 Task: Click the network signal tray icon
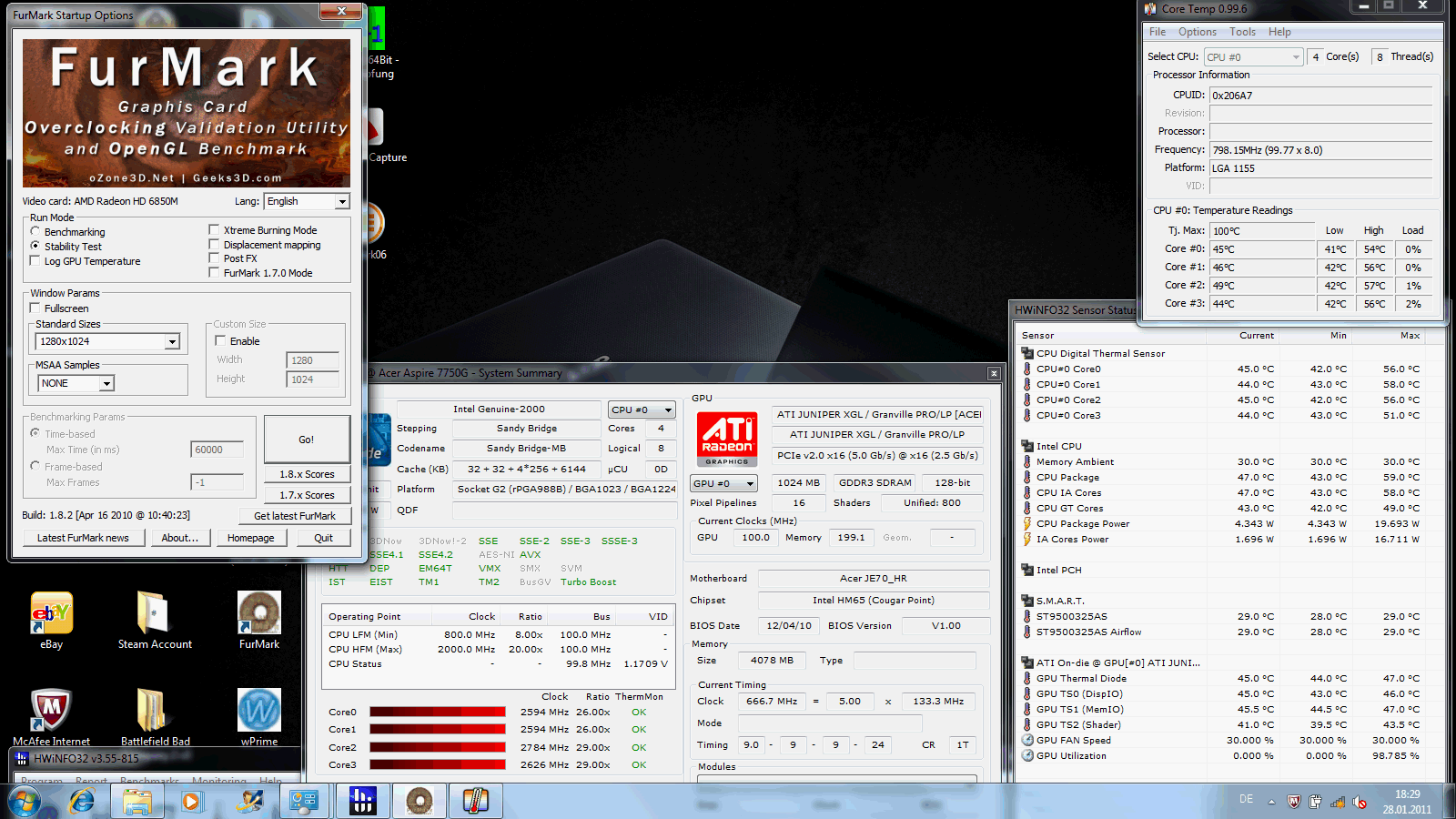pyautogui.click(x=1338, y=802)
